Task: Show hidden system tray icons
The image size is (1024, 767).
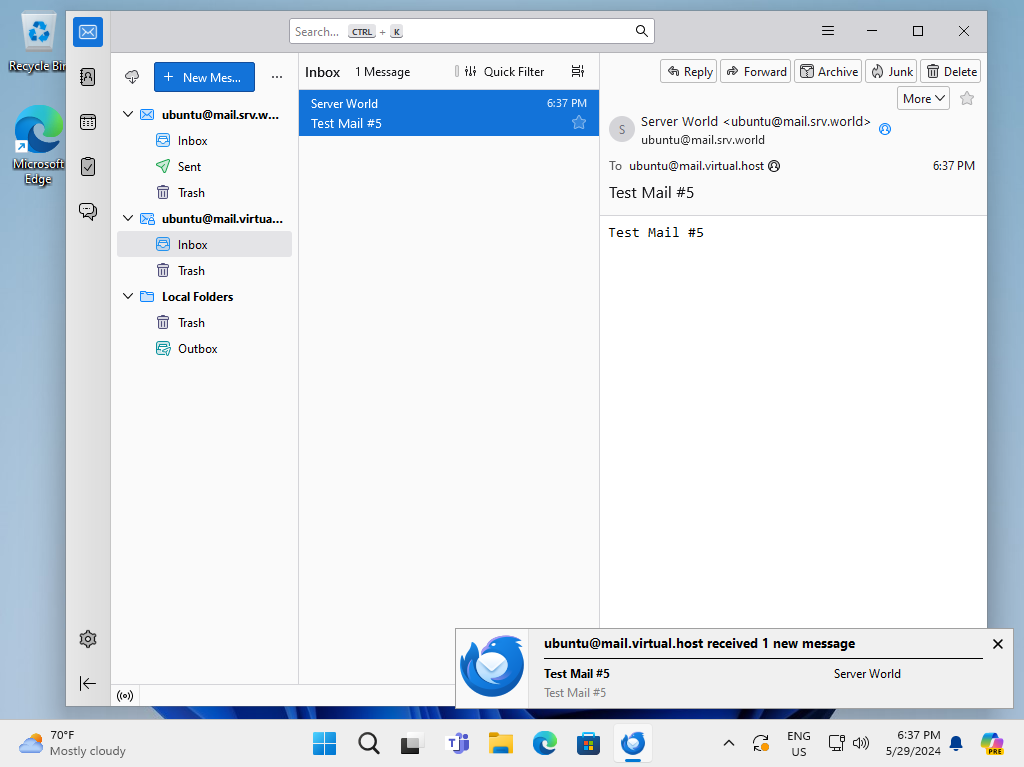Action: 729,743
